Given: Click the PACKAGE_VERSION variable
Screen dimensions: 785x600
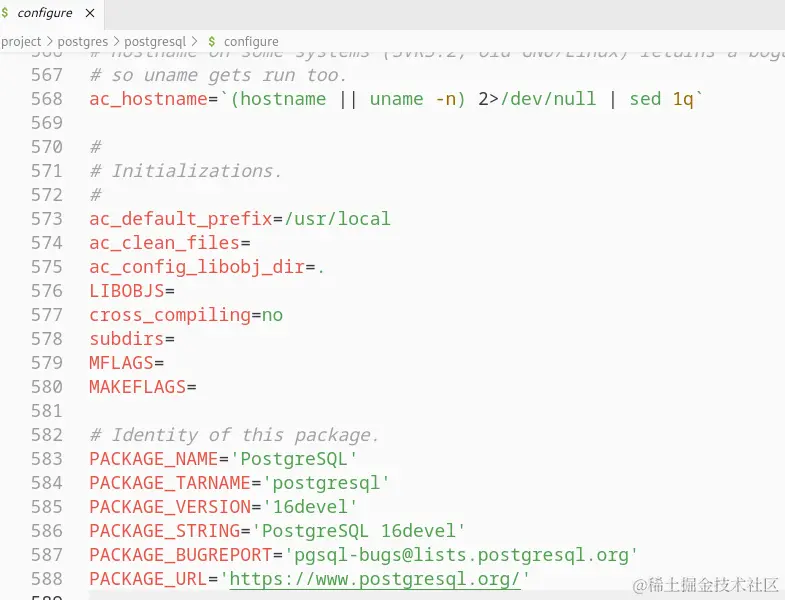Looking at the screenshot, I should pyautogui.click(x=170, y=507).
